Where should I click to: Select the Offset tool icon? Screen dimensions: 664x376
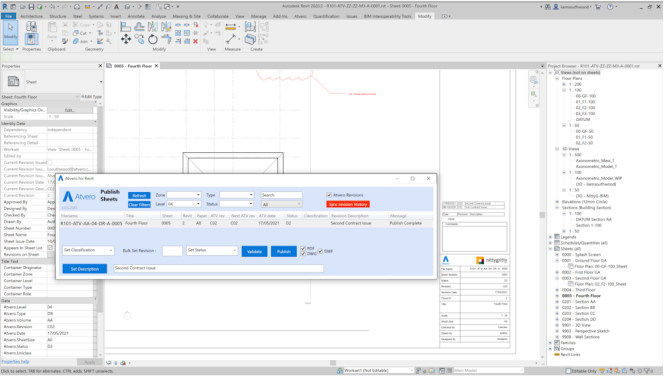click(139, 27)
